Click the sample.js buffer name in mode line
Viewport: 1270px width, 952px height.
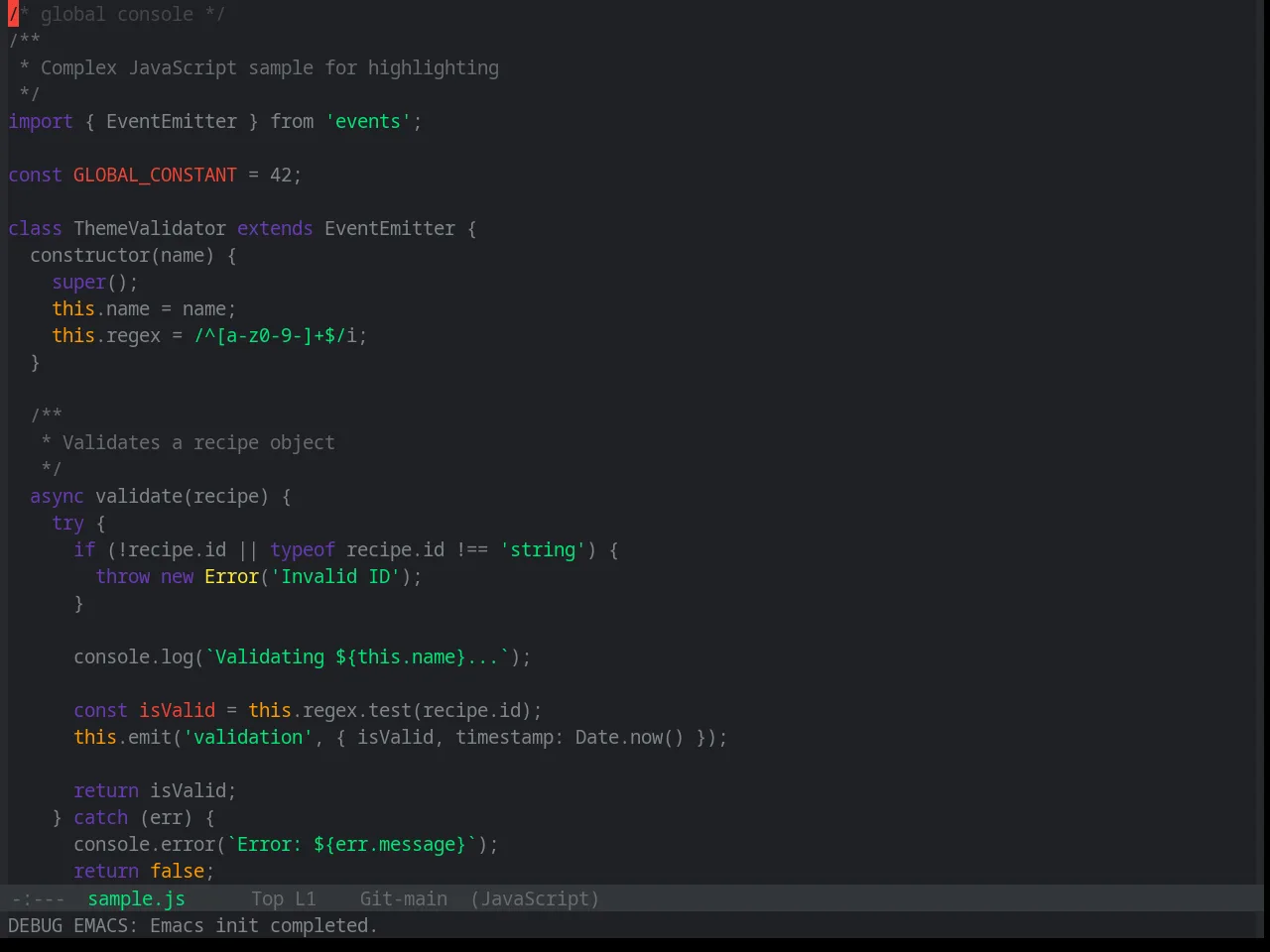coord(136,898)
